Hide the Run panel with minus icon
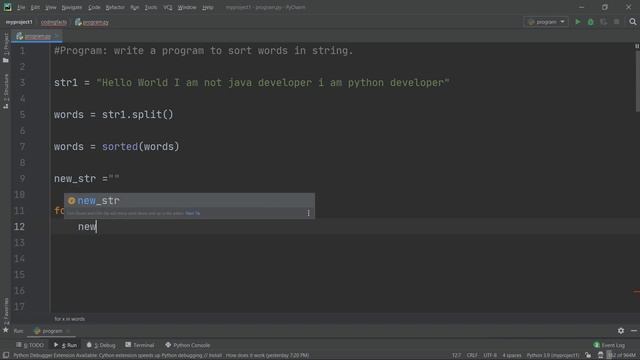Screen dimensions: 640x360 click(x=633, y=331)
